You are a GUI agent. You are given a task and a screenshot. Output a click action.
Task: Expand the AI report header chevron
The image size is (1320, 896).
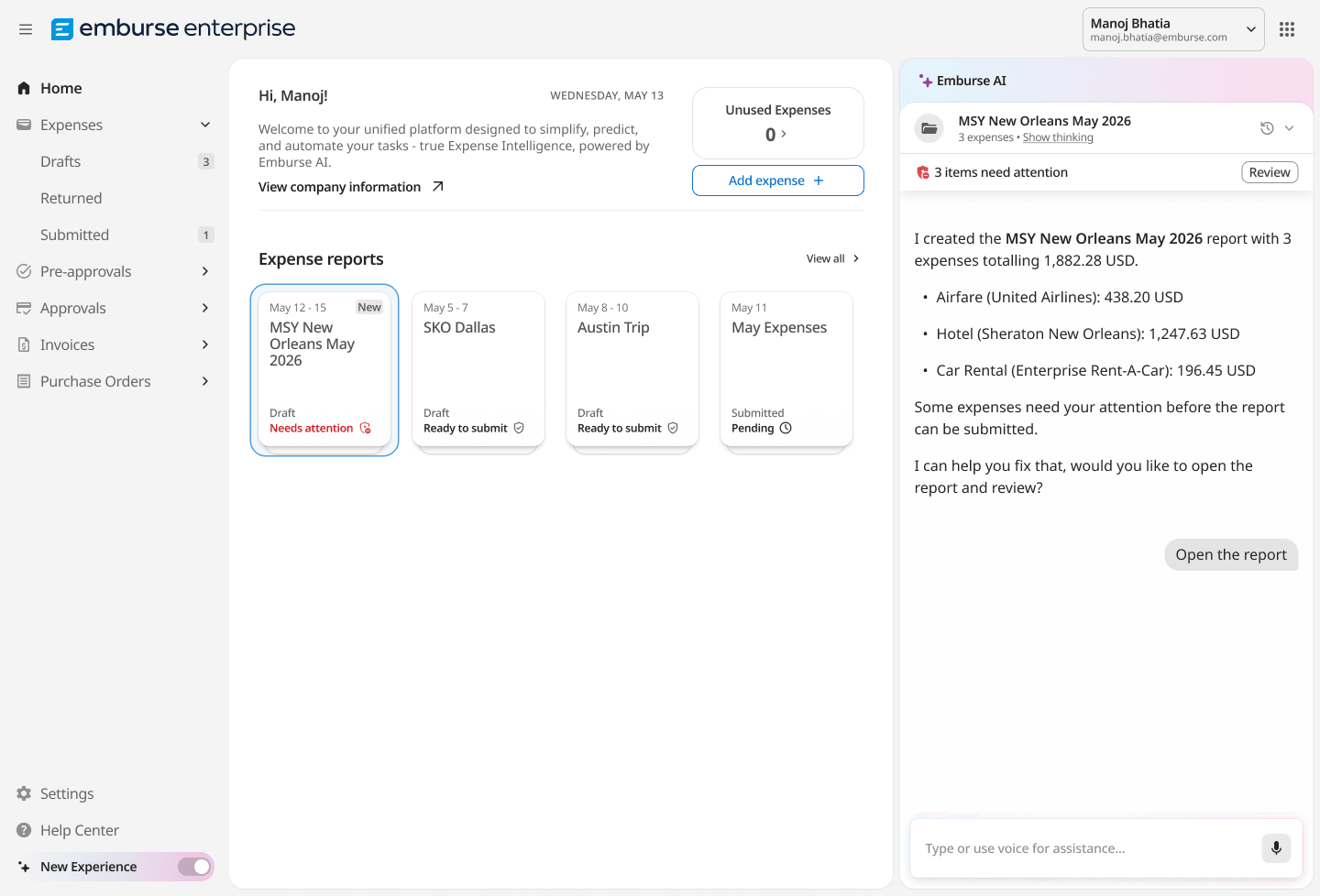[x=1289, y=128]
